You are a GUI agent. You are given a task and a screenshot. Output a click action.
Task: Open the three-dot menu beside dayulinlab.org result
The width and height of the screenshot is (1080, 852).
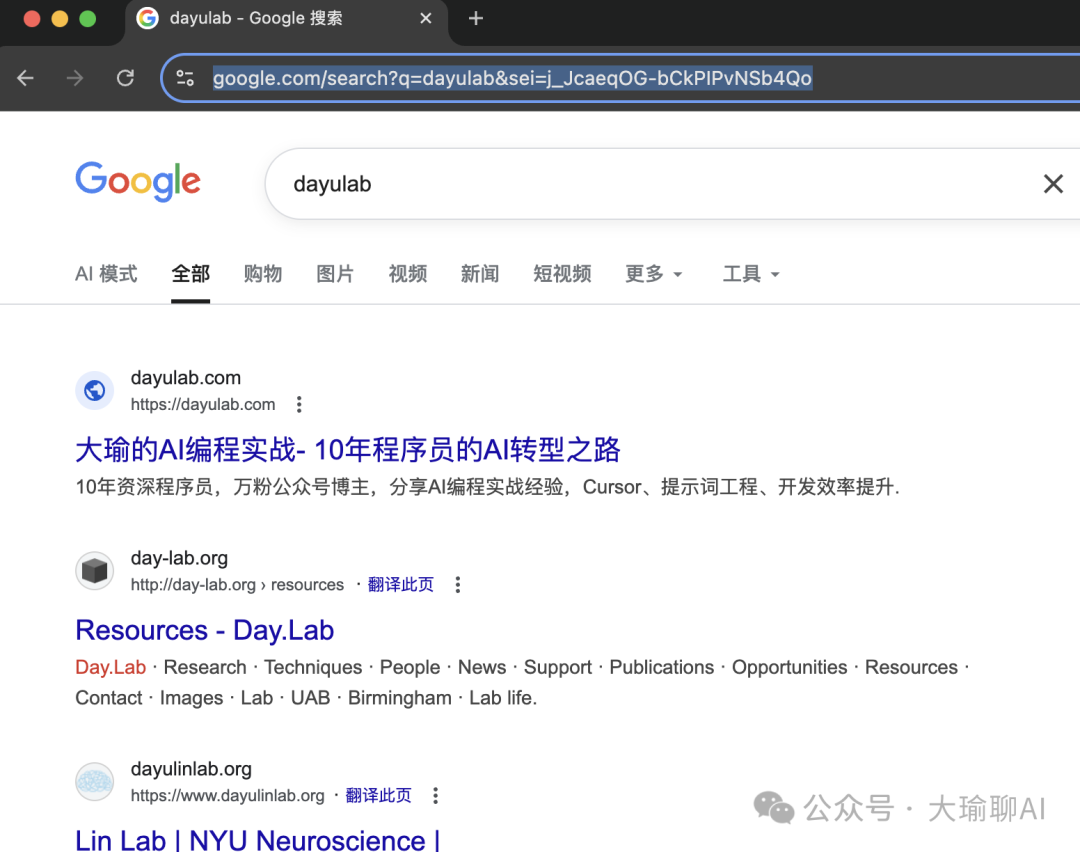coord(435,795)
